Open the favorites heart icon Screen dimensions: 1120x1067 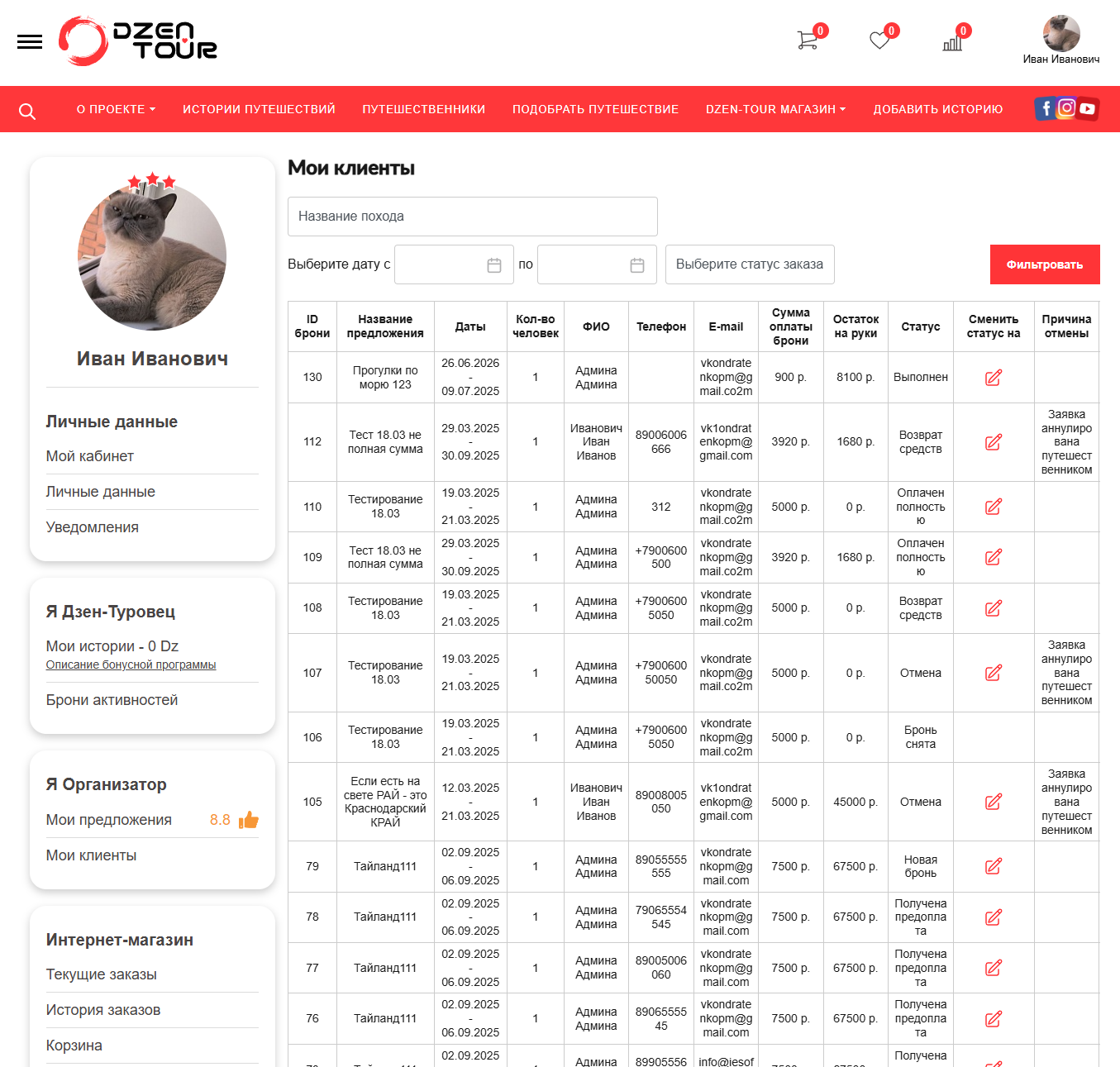point(879,40)
